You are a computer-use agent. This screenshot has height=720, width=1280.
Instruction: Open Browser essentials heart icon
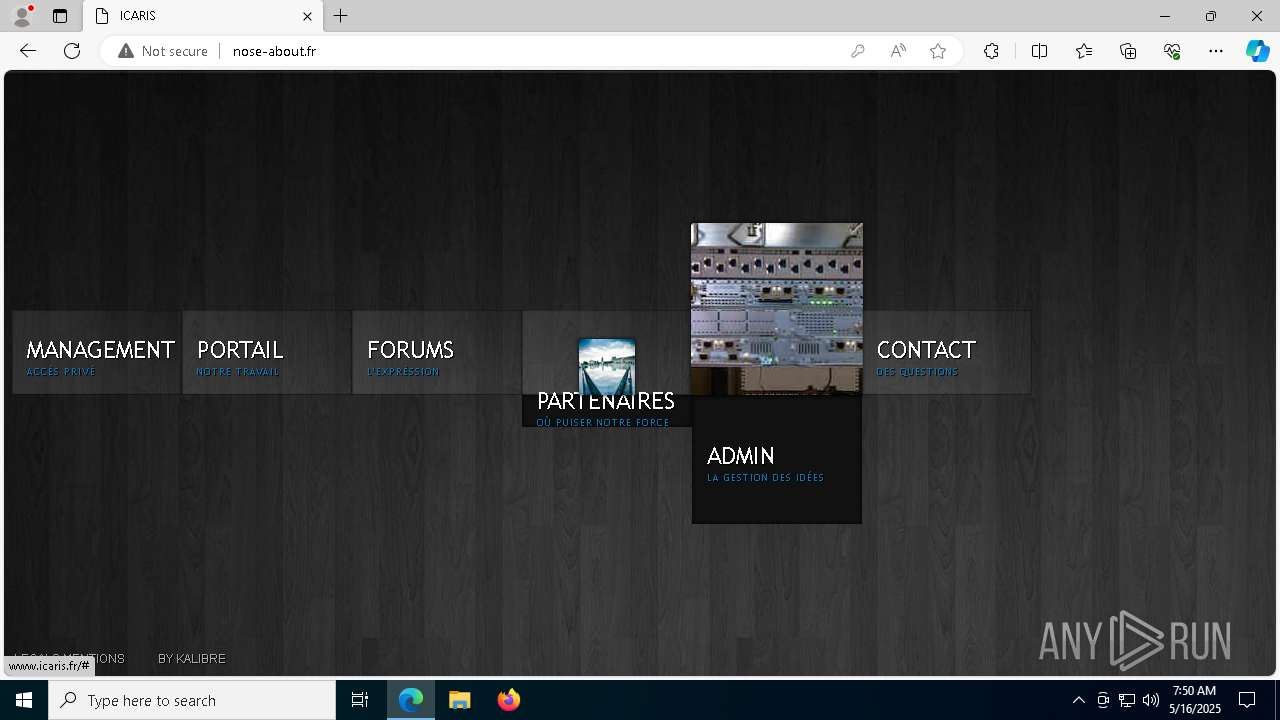[1172, 51]
